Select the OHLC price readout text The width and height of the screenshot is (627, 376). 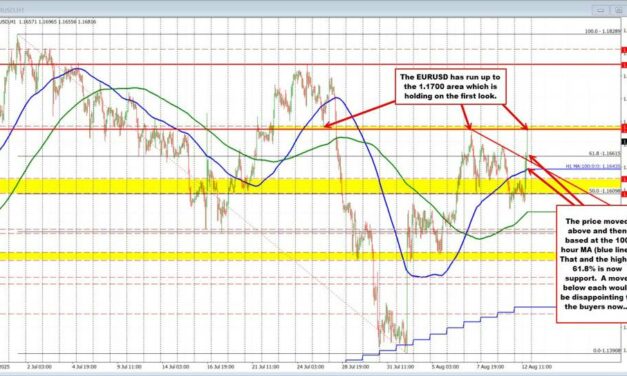[x=57, y=22]
